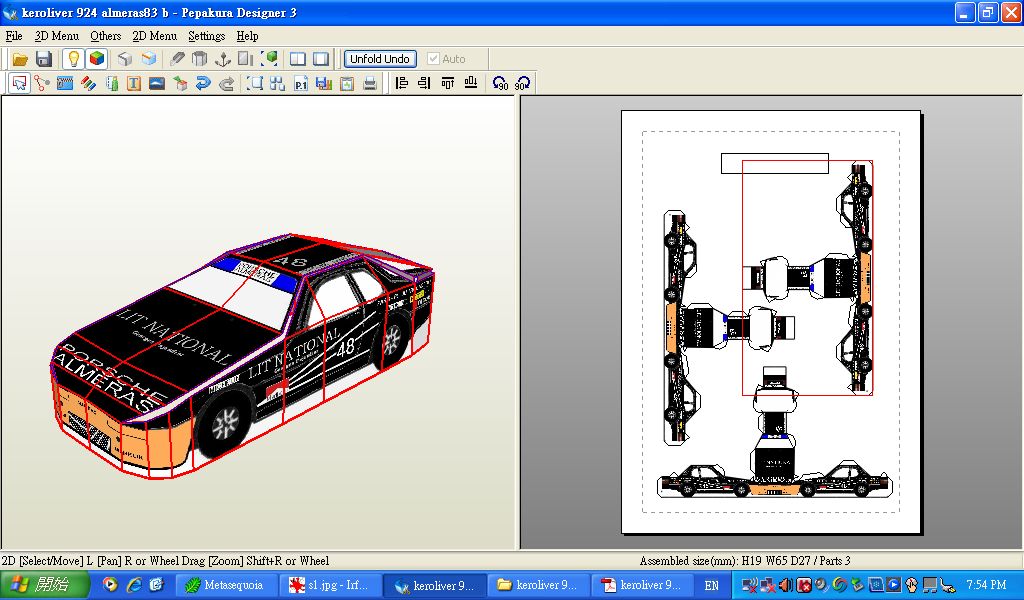
Task: Toggle the colored cube texture display icon
Action: pyautogui.click(x=97, y=59)
